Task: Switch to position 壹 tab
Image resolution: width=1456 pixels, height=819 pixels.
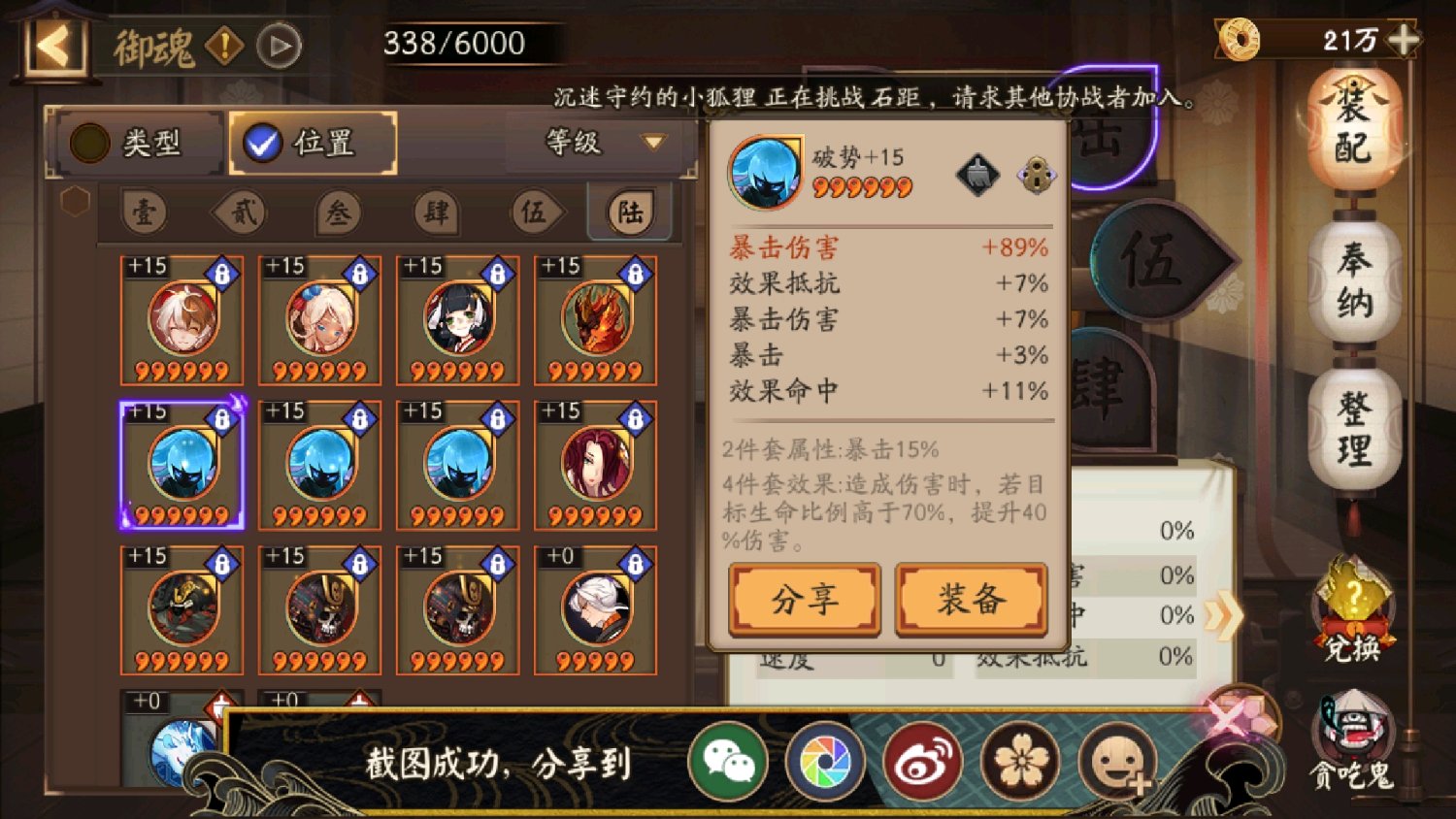Action: pyautogui.click(x=145, y=212)
